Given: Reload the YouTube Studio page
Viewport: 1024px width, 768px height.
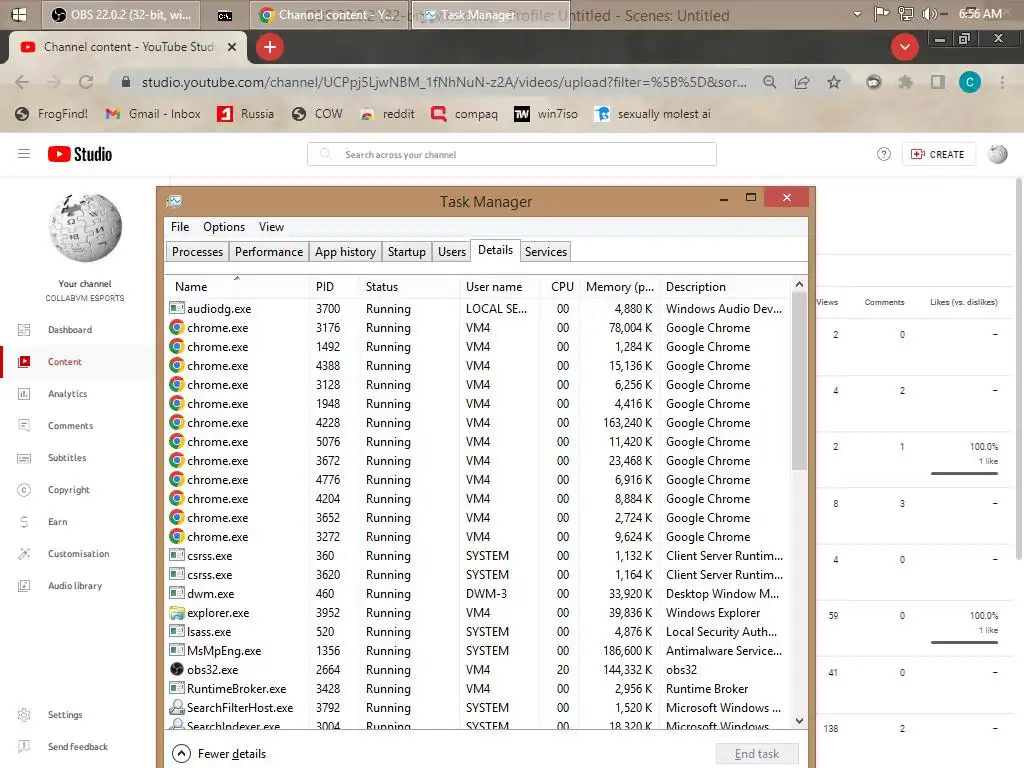Looking at the screenshot, I should (86, 82).
